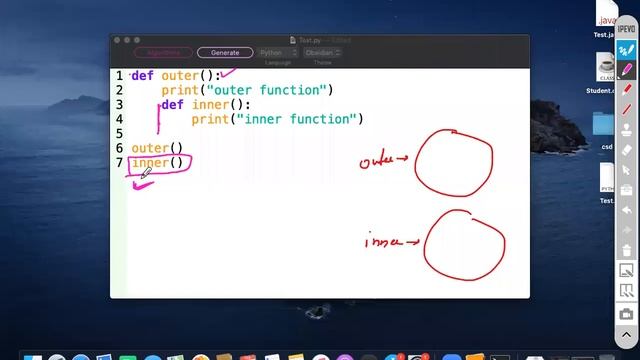Select the red marker pen tool
This screenshot has height=360, width=640.
point(627,90)
